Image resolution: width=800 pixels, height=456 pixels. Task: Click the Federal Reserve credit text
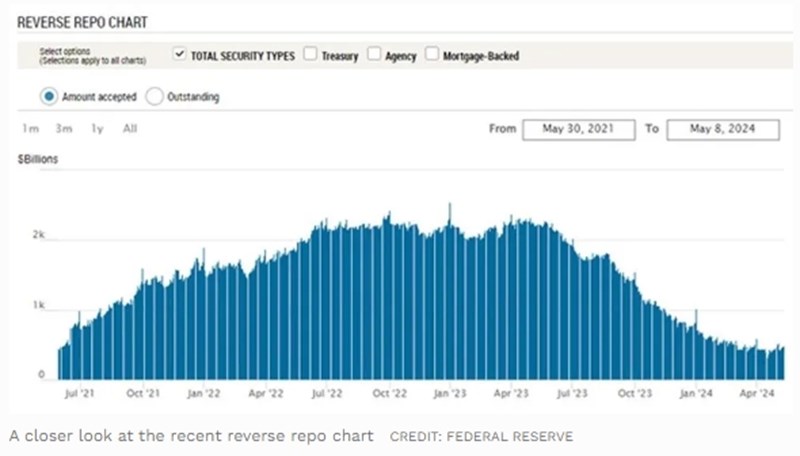482,436
